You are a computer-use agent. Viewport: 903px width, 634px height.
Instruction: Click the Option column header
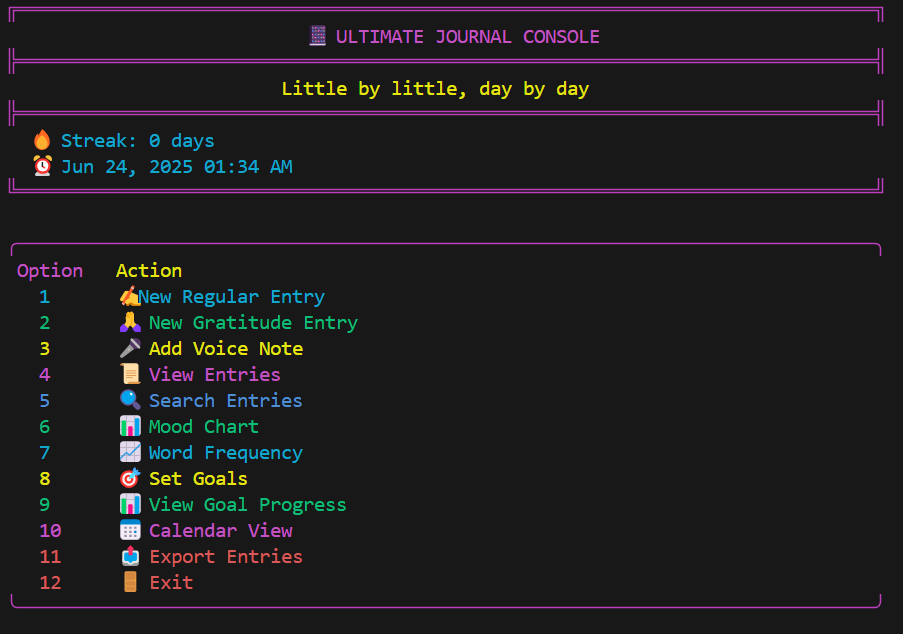coord(50,271)
